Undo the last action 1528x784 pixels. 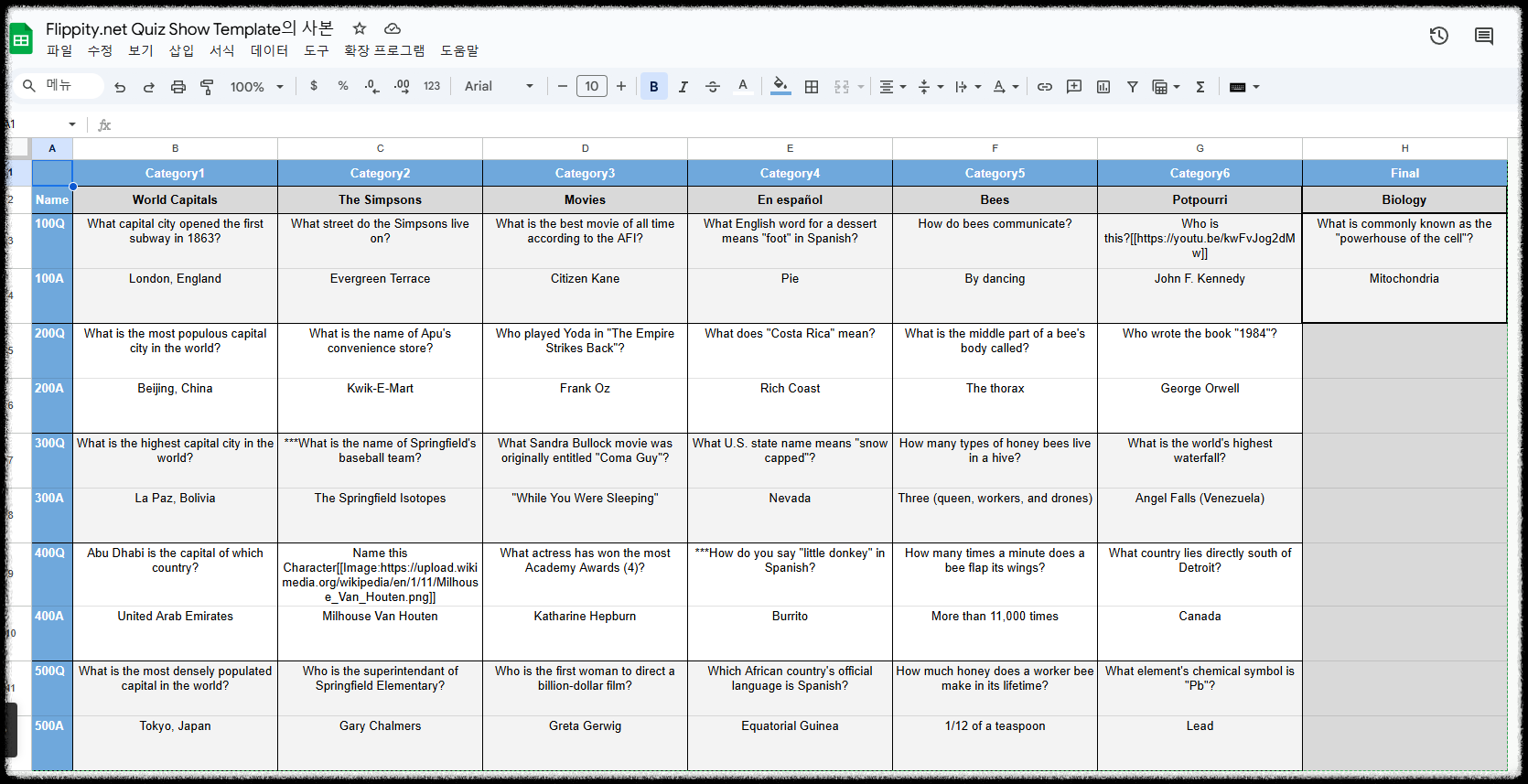[120, 87]
